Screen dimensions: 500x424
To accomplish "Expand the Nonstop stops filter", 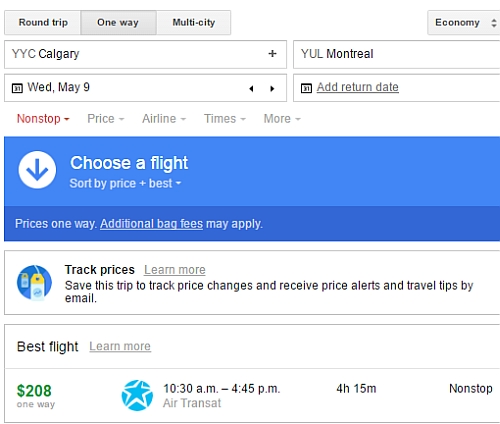I will [x=43, y=119].
